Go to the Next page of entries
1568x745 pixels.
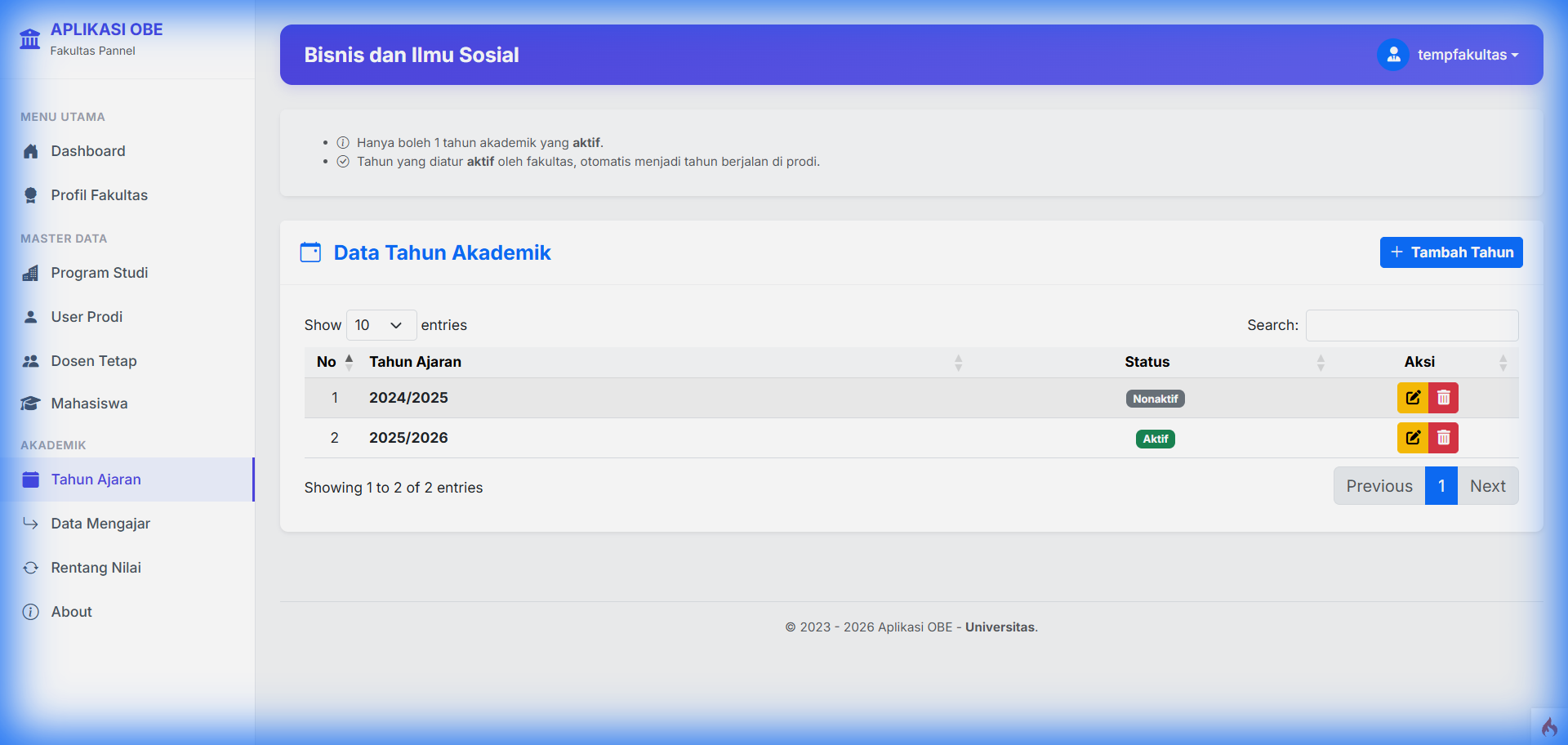pyautogui.click(x=1487, y=486)
